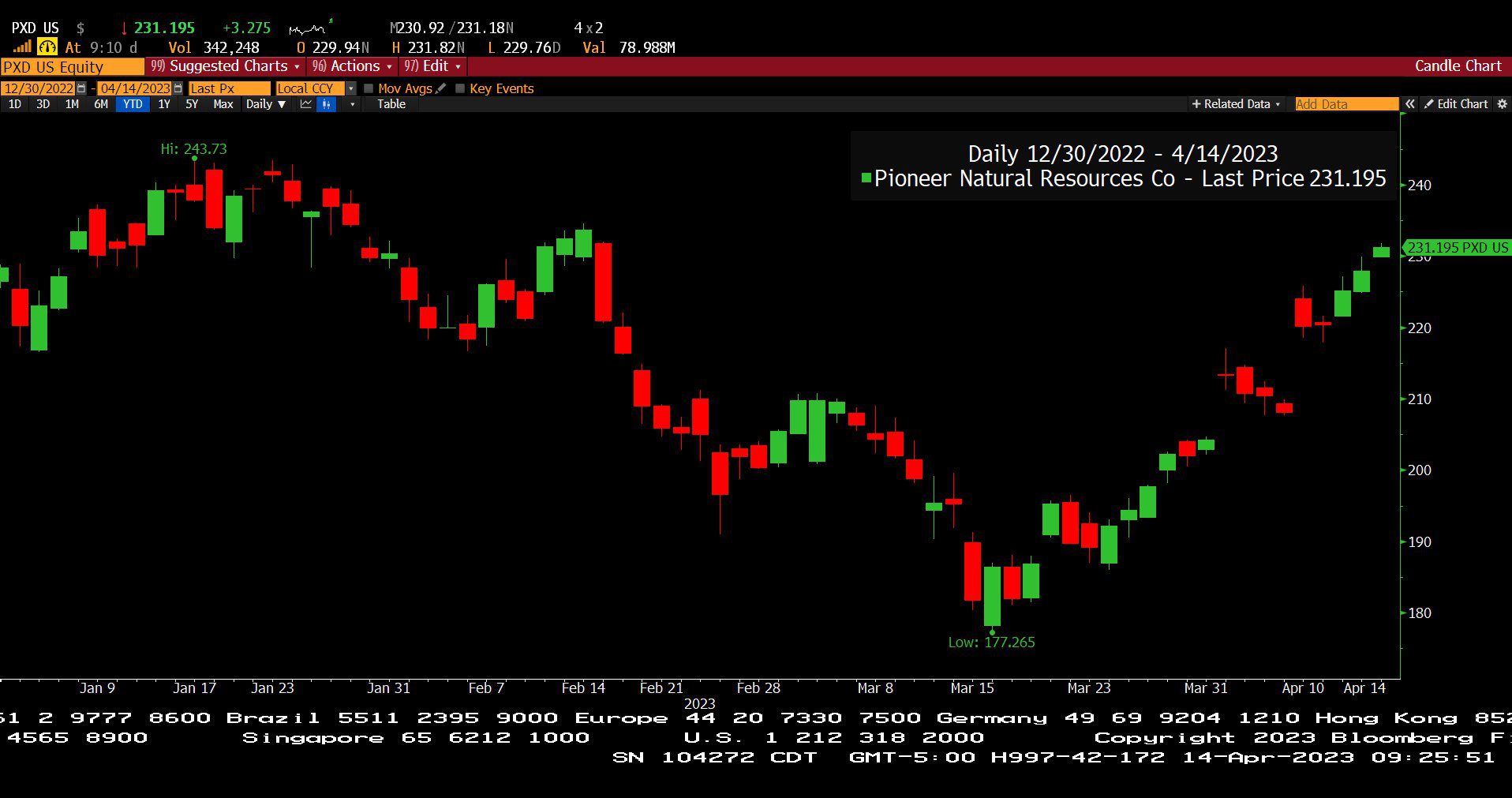Click the Candle Chart title text
Viewport: 1512px width, 798px height.
[1458, 66]
